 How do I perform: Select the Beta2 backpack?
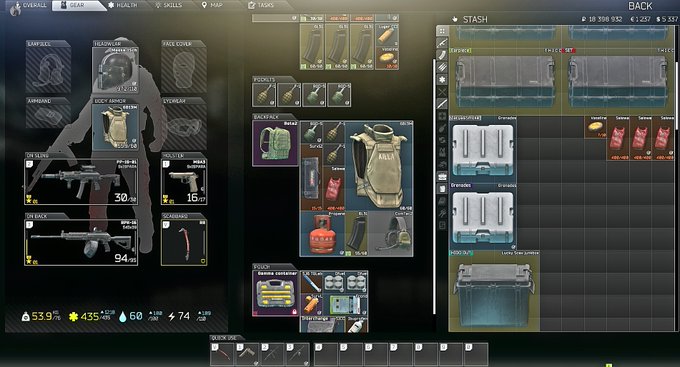pos(275,144)
